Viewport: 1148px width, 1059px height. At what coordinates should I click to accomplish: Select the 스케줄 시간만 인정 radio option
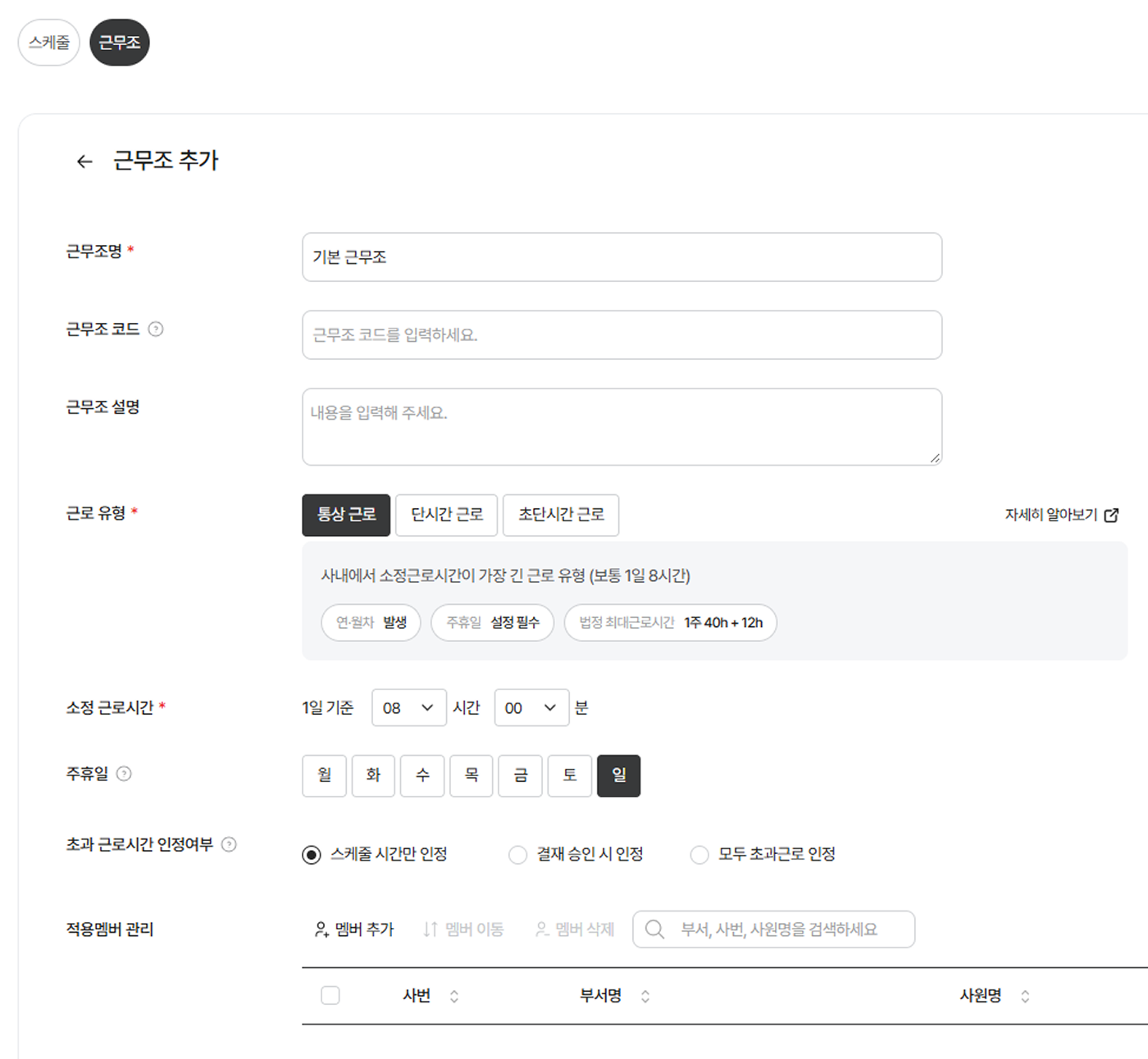coord(312,855)
